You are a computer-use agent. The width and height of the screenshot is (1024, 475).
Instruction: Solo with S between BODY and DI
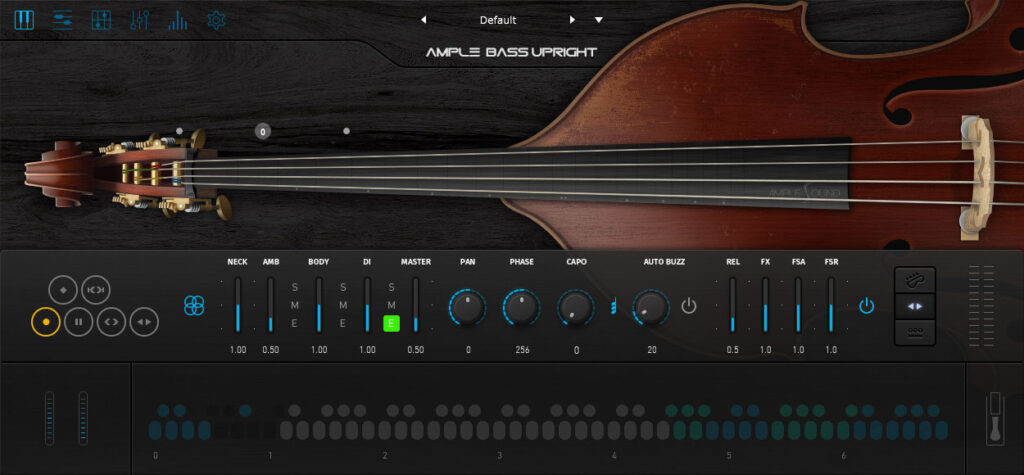coord(343,287)
